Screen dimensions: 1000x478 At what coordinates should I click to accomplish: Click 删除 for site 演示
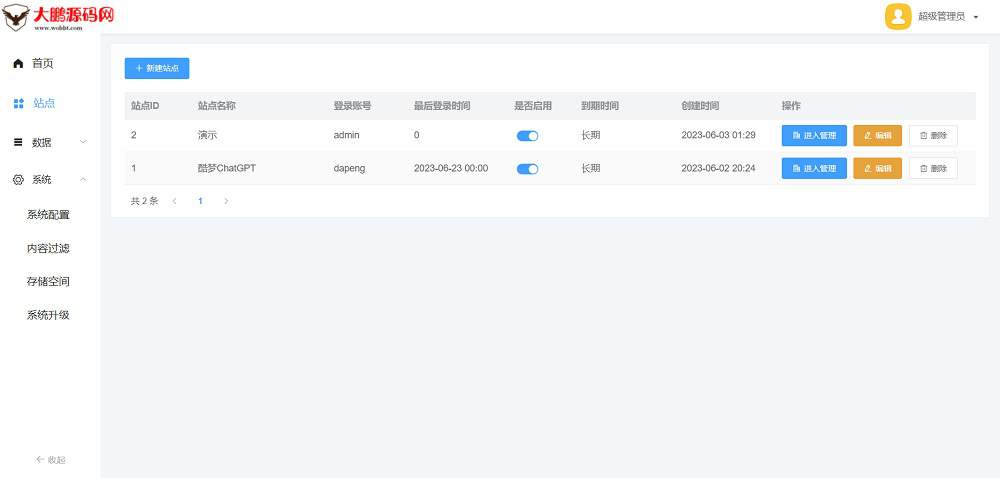click(x=933, y=136)
